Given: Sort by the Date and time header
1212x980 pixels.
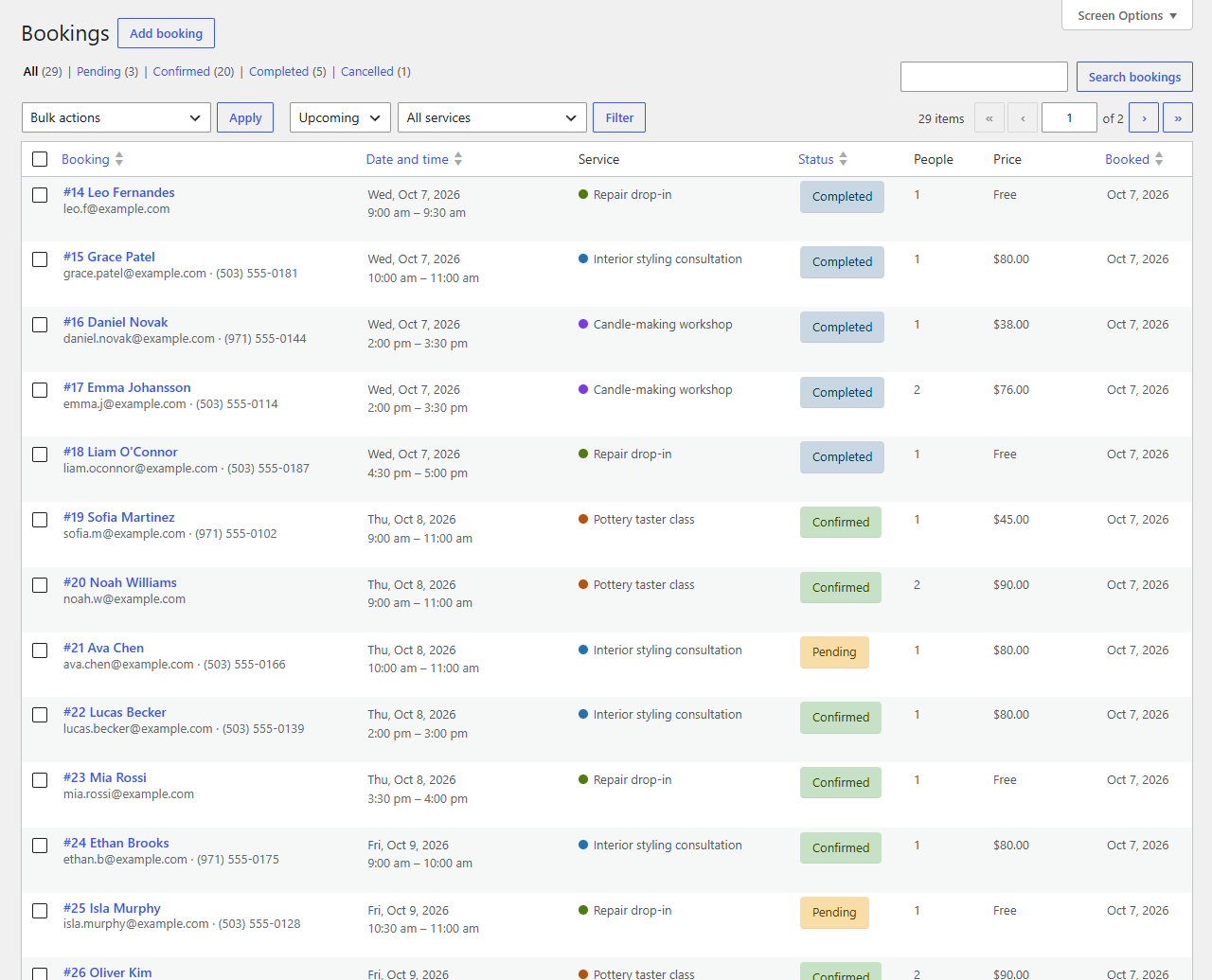Looking at the screenshot, I should (x=407, y=159).
